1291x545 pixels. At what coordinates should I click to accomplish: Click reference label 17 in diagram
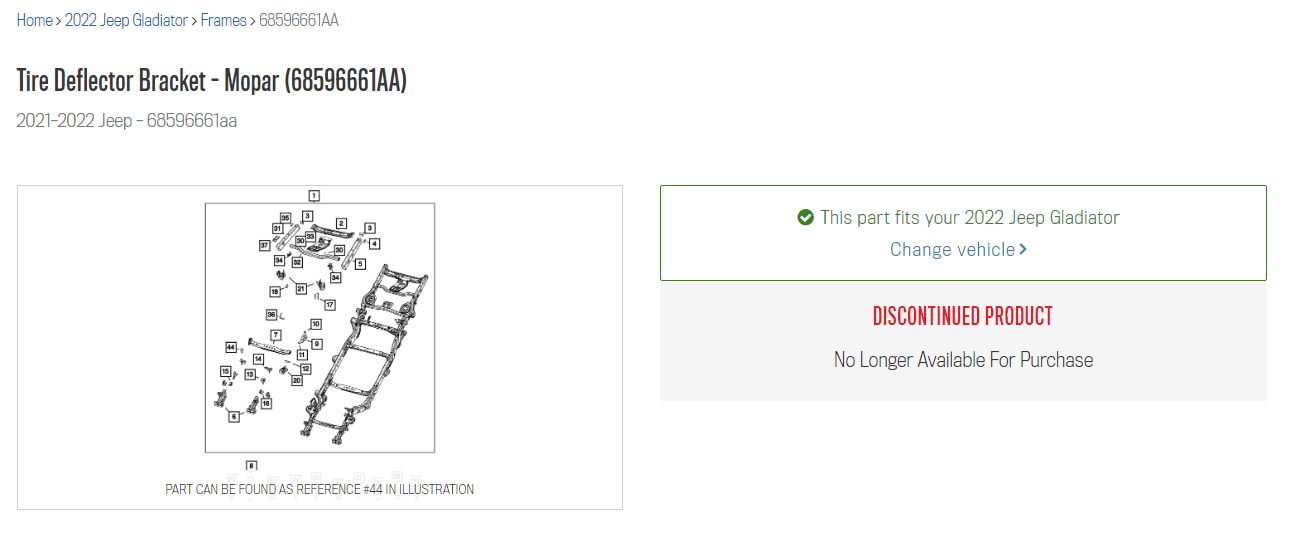click(x=329, y=304)
